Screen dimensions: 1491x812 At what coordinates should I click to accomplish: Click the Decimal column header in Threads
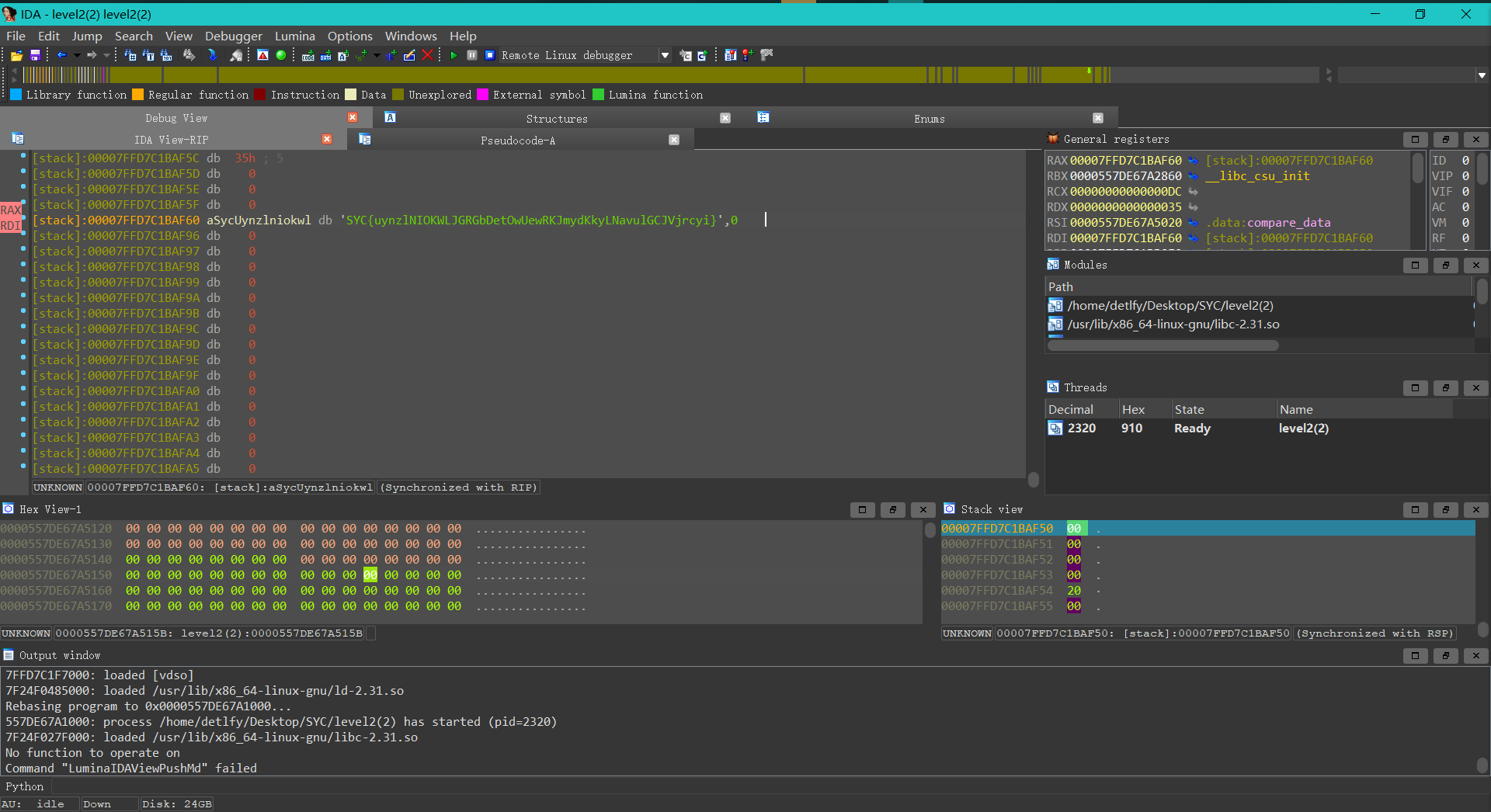[1082, 410]
